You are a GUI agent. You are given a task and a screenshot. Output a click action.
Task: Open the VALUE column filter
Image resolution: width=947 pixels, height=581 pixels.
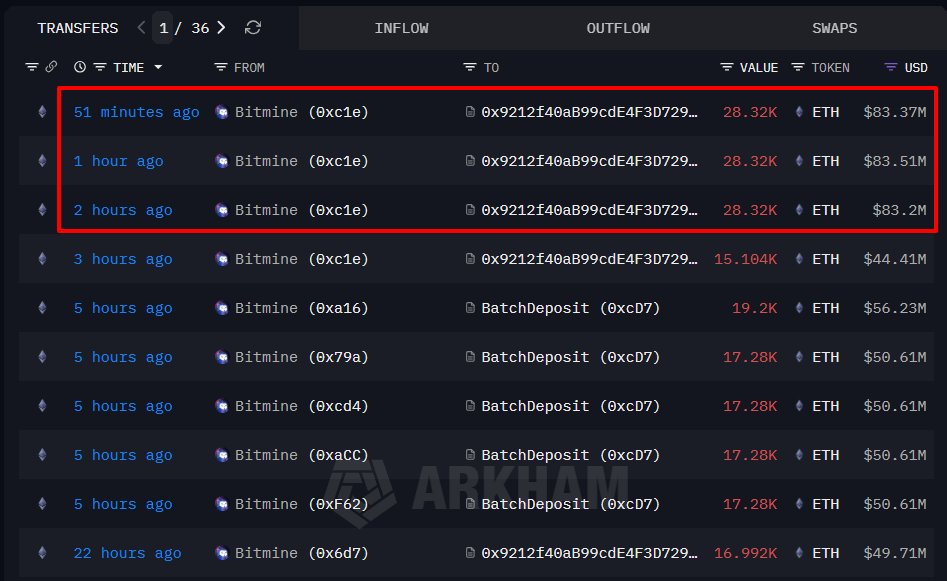click(727, 67)
